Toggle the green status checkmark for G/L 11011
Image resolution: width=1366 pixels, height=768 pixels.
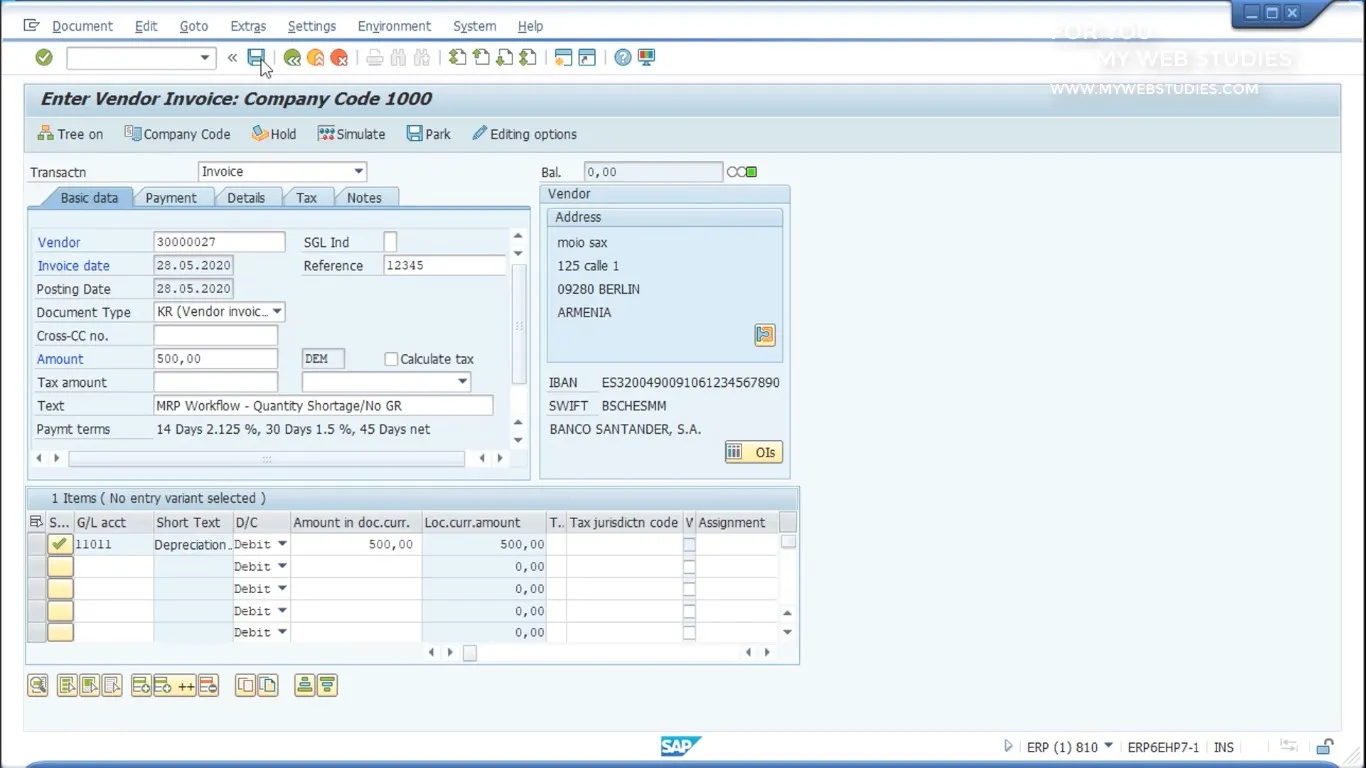pos(60,544)
